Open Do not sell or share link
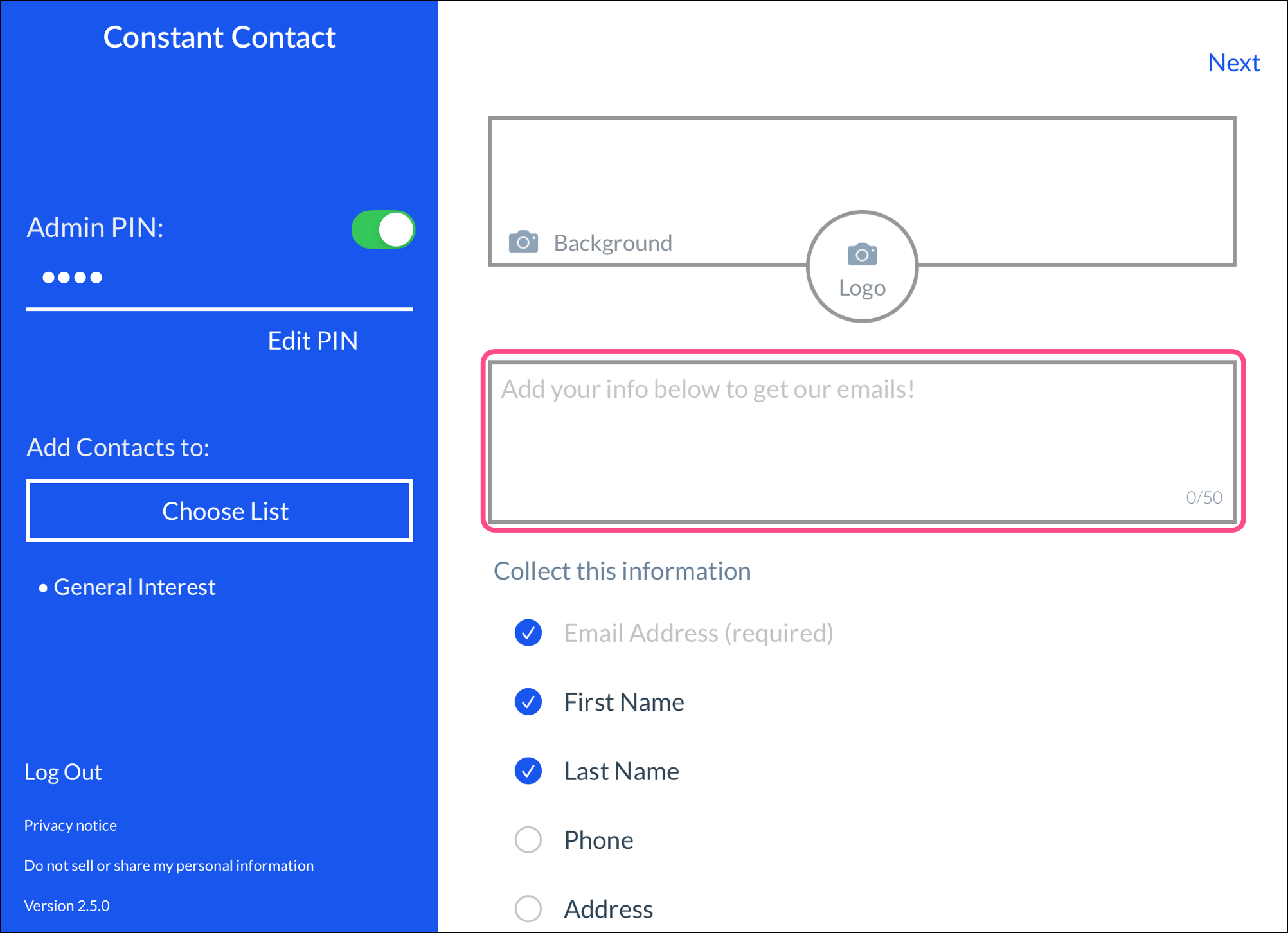 coord(168,866)
